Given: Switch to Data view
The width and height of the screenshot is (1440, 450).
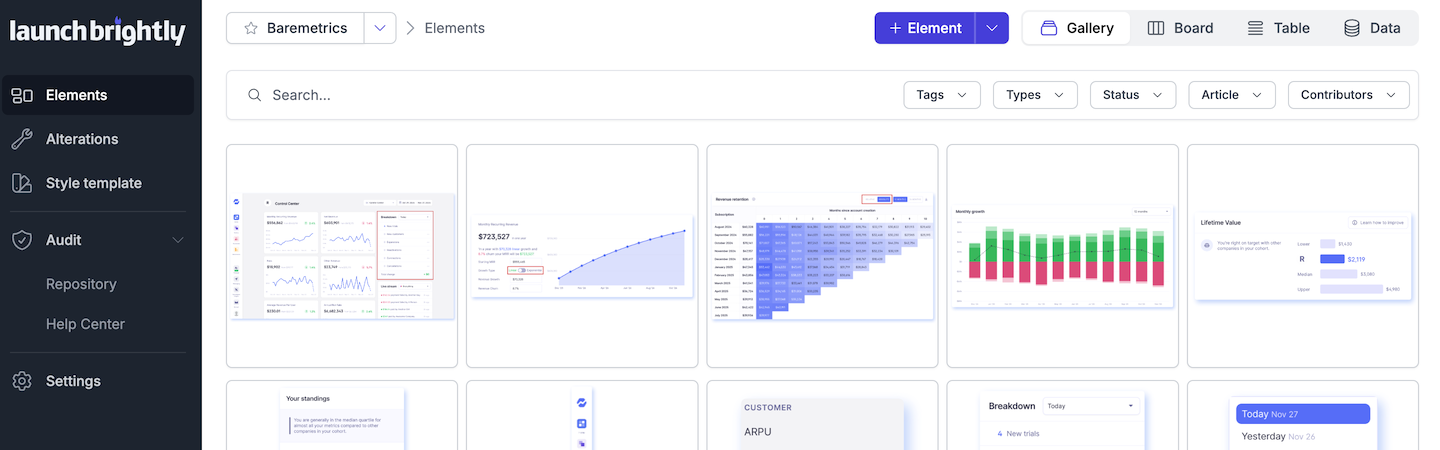Looking at the screenshot, I should pos(1371,28).
